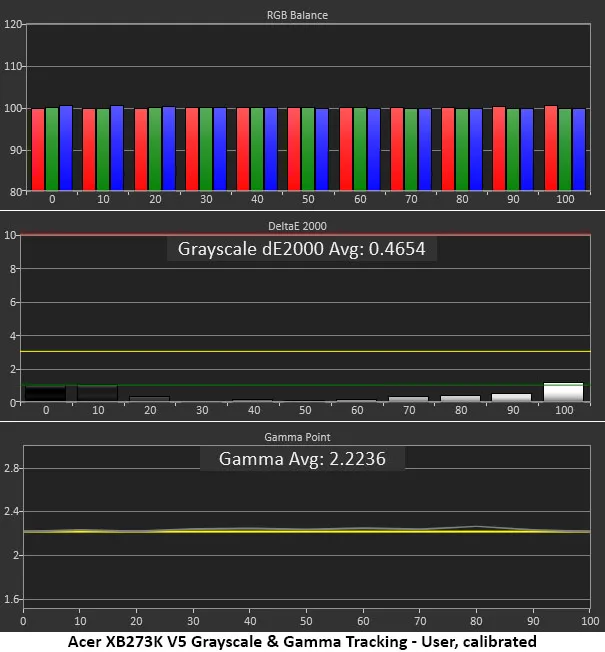This screenshot has width=605, height=652.
Task: Click the 120 axis label in RGB Balance
Action: [12, 24]
